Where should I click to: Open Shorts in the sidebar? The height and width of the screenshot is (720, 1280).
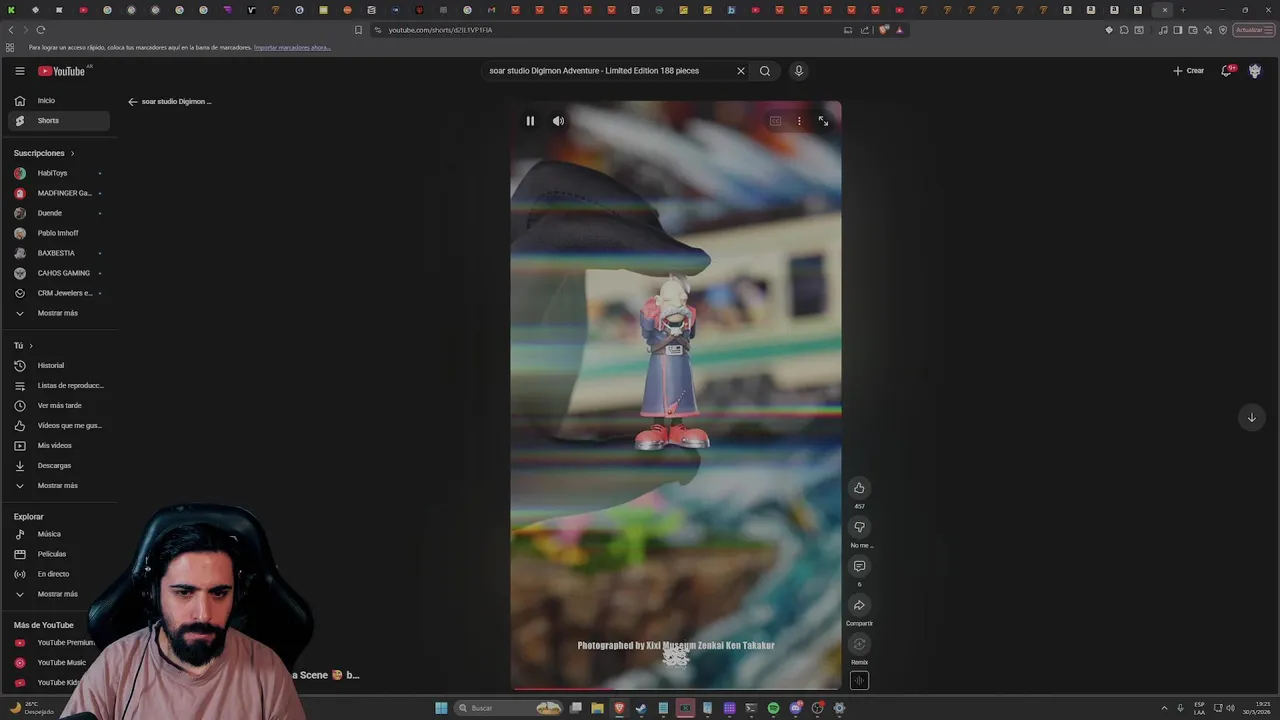59,121
